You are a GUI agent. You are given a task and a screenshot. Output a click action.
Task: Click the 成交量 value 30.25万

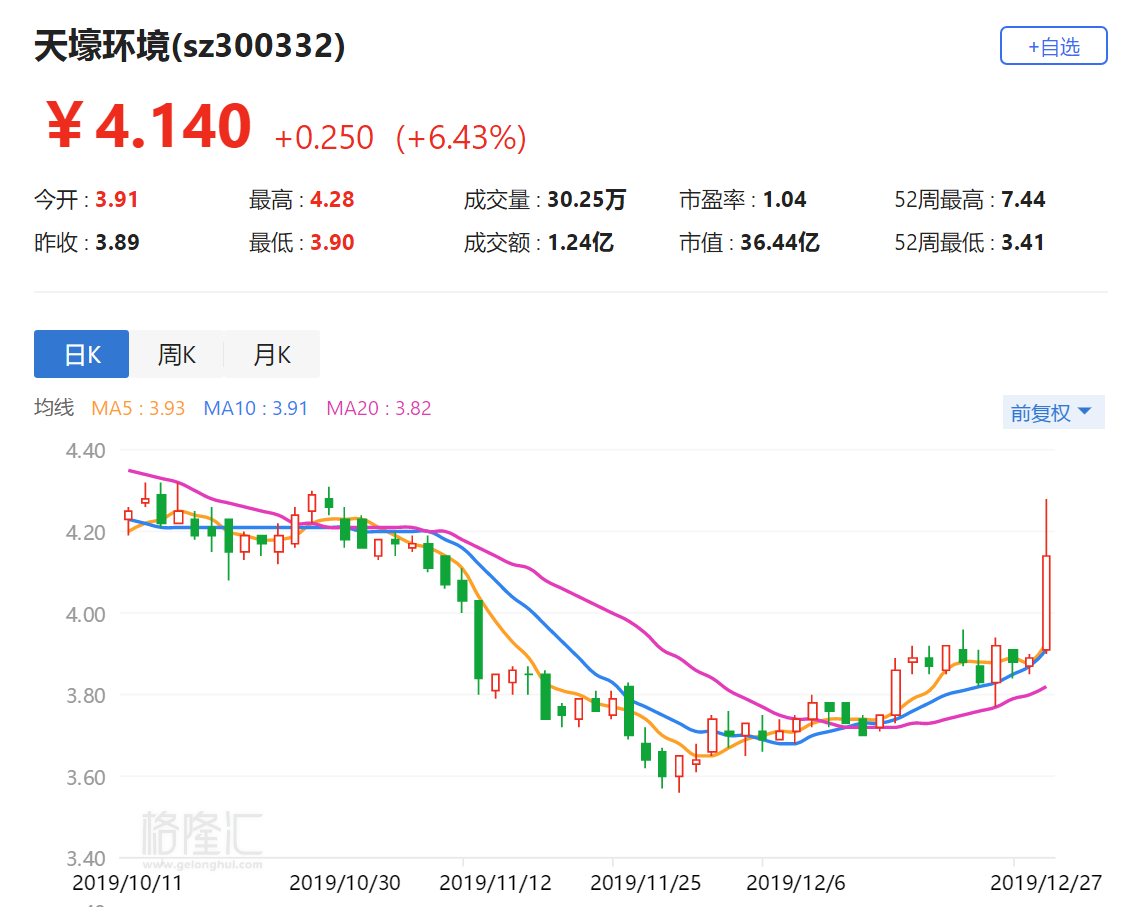tap(586, 199)
